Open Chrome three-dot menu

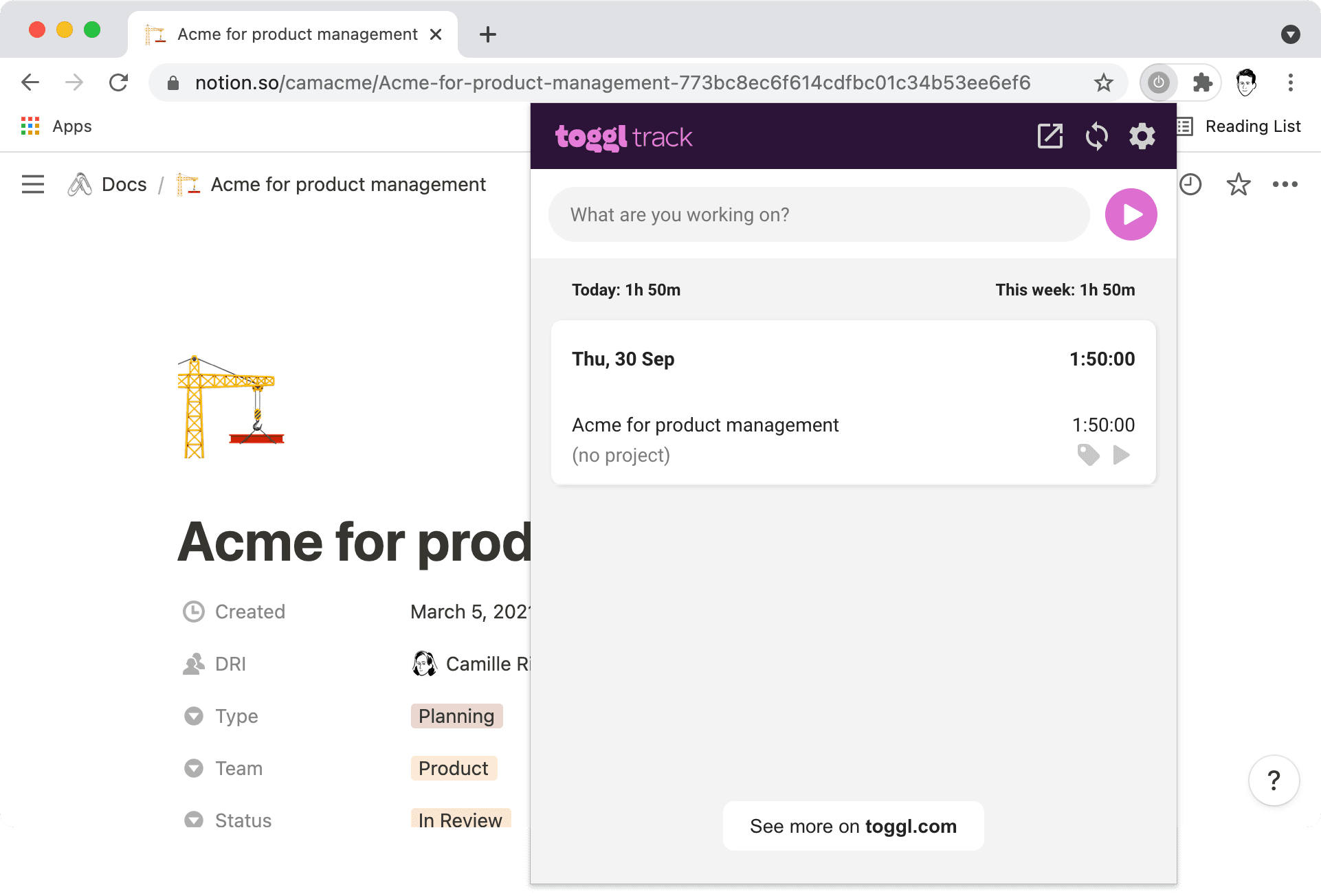1290,82
